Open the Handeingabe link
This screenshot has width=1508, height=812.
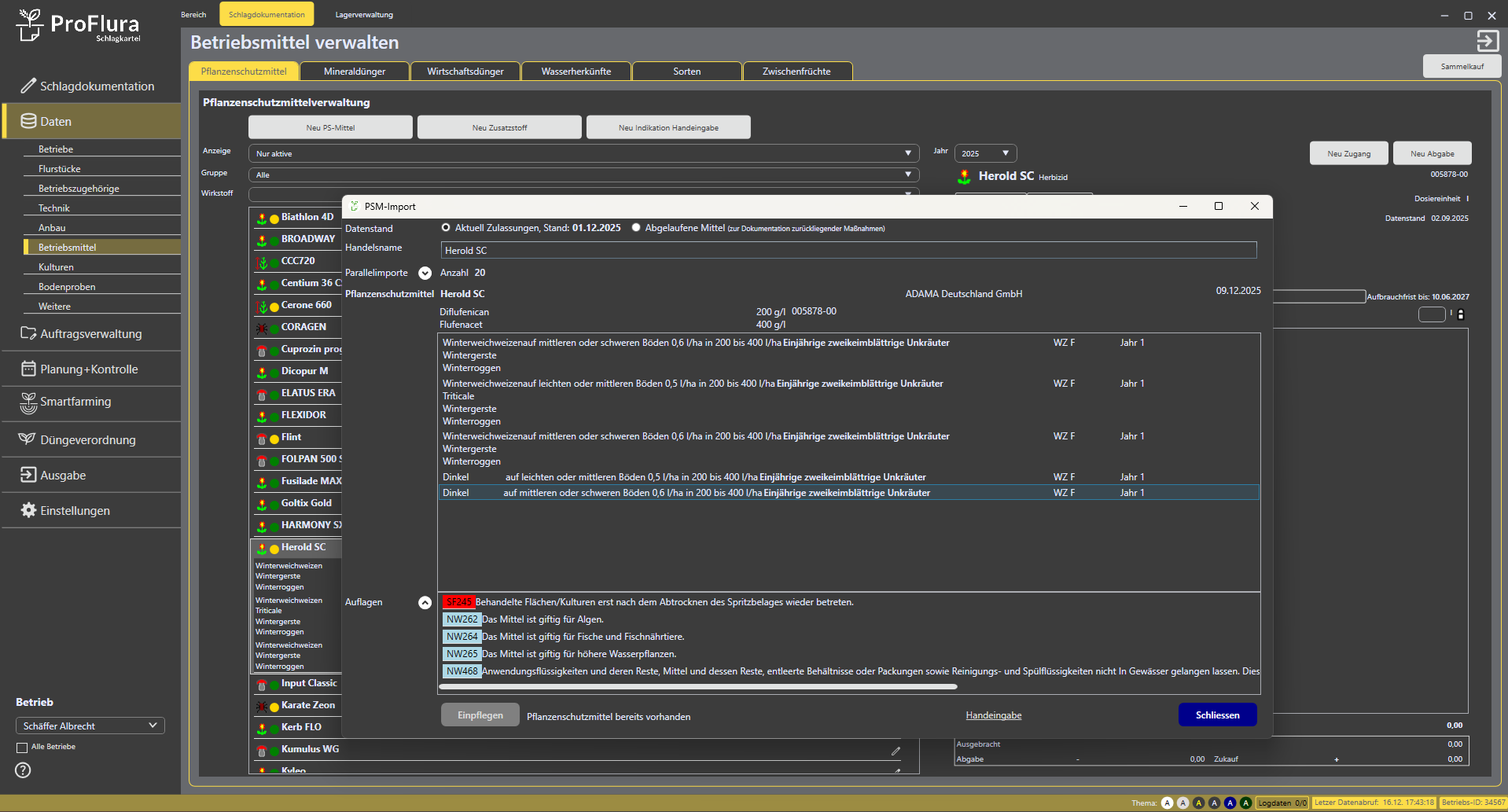coord(994,715)
